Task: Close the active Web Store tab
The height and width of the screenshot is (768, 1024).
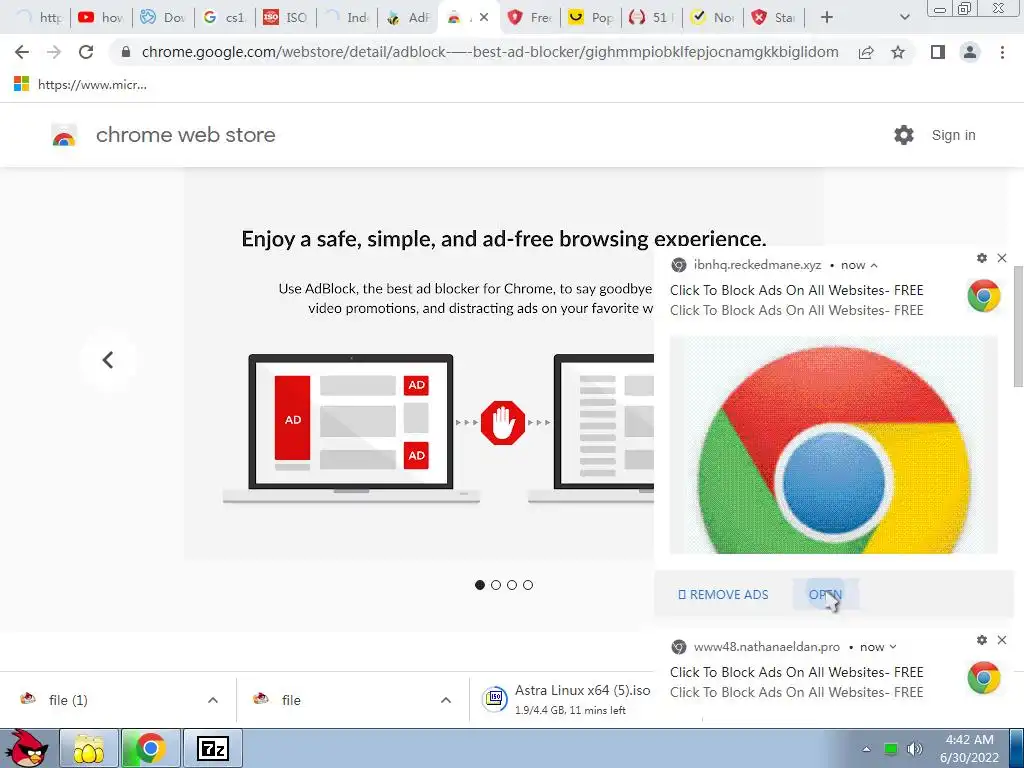Action: click(484, 18)
